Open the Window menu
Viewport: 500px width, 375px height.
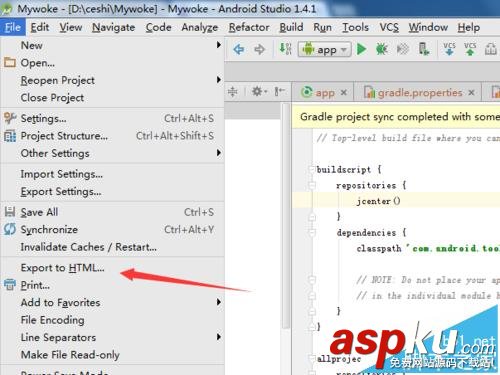pos(428,27)
